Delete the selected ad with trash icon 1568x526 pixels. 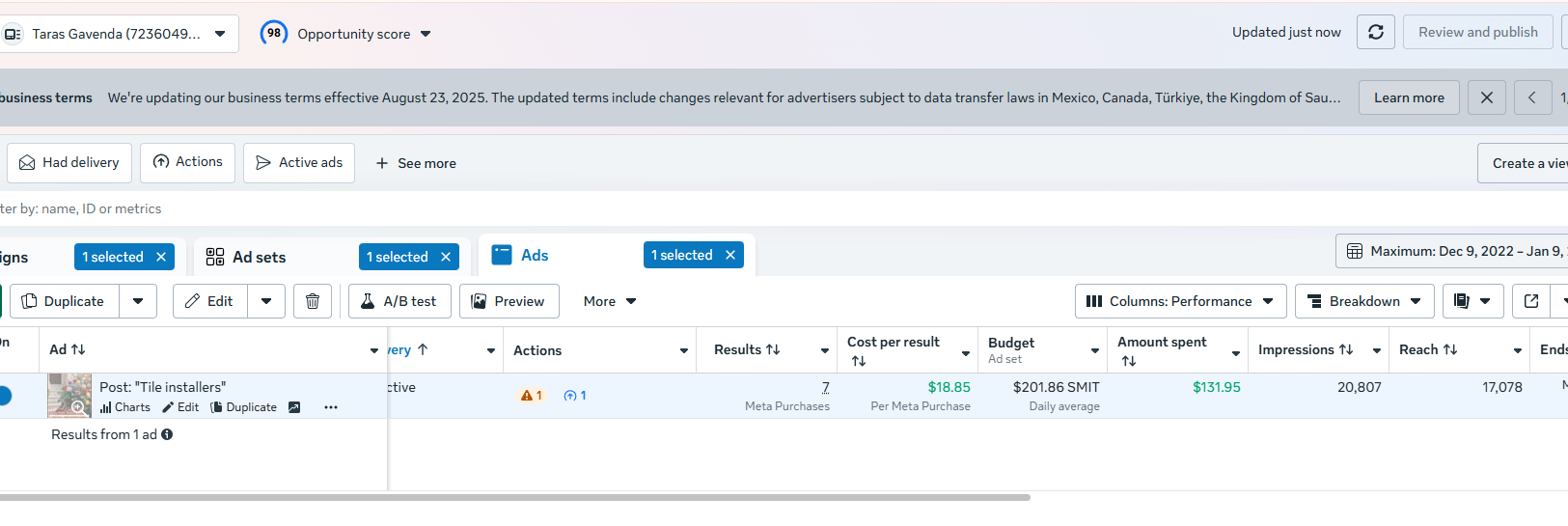pos(313,301)
